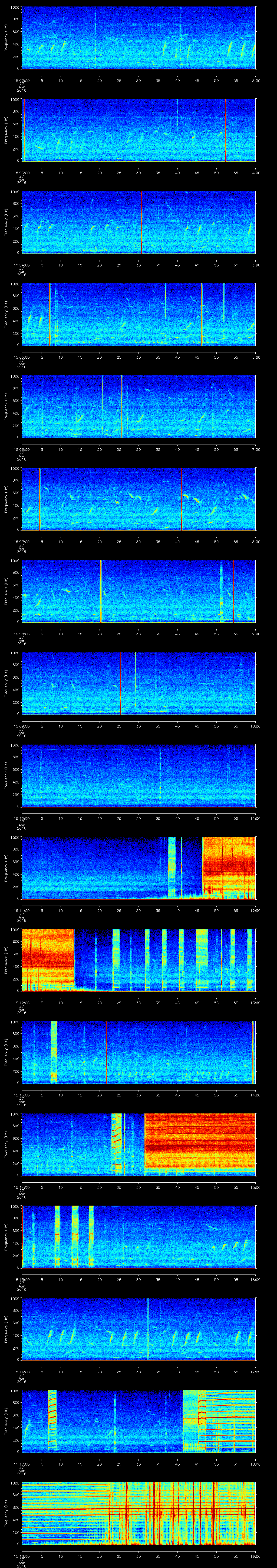This screenshot has width=277, height=1568.
Task: Click the spectrogram panel starting at 15:12:00
Action: 139,960
